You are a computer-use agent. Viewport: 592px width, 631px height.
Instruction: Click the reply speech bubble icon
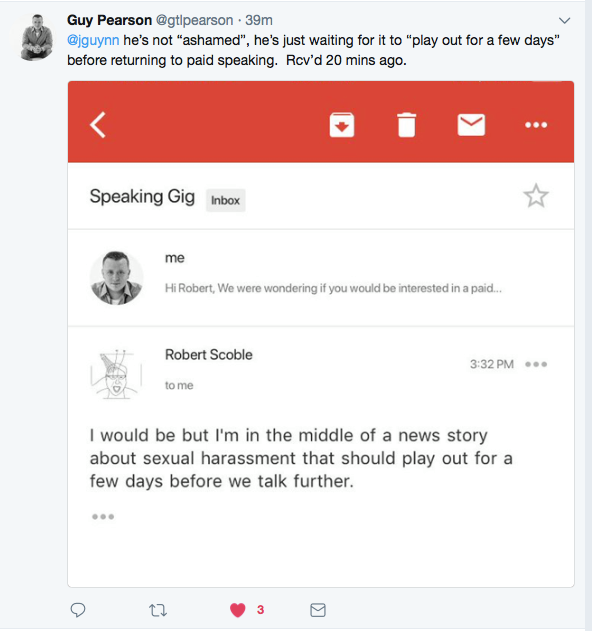(x=78, y=610)
